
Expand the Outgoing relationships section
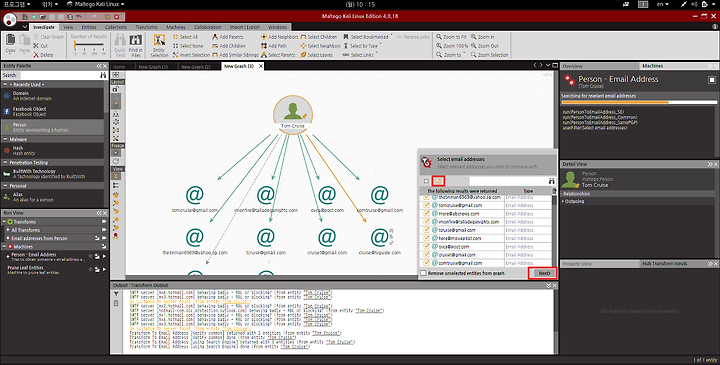[563, 201]
